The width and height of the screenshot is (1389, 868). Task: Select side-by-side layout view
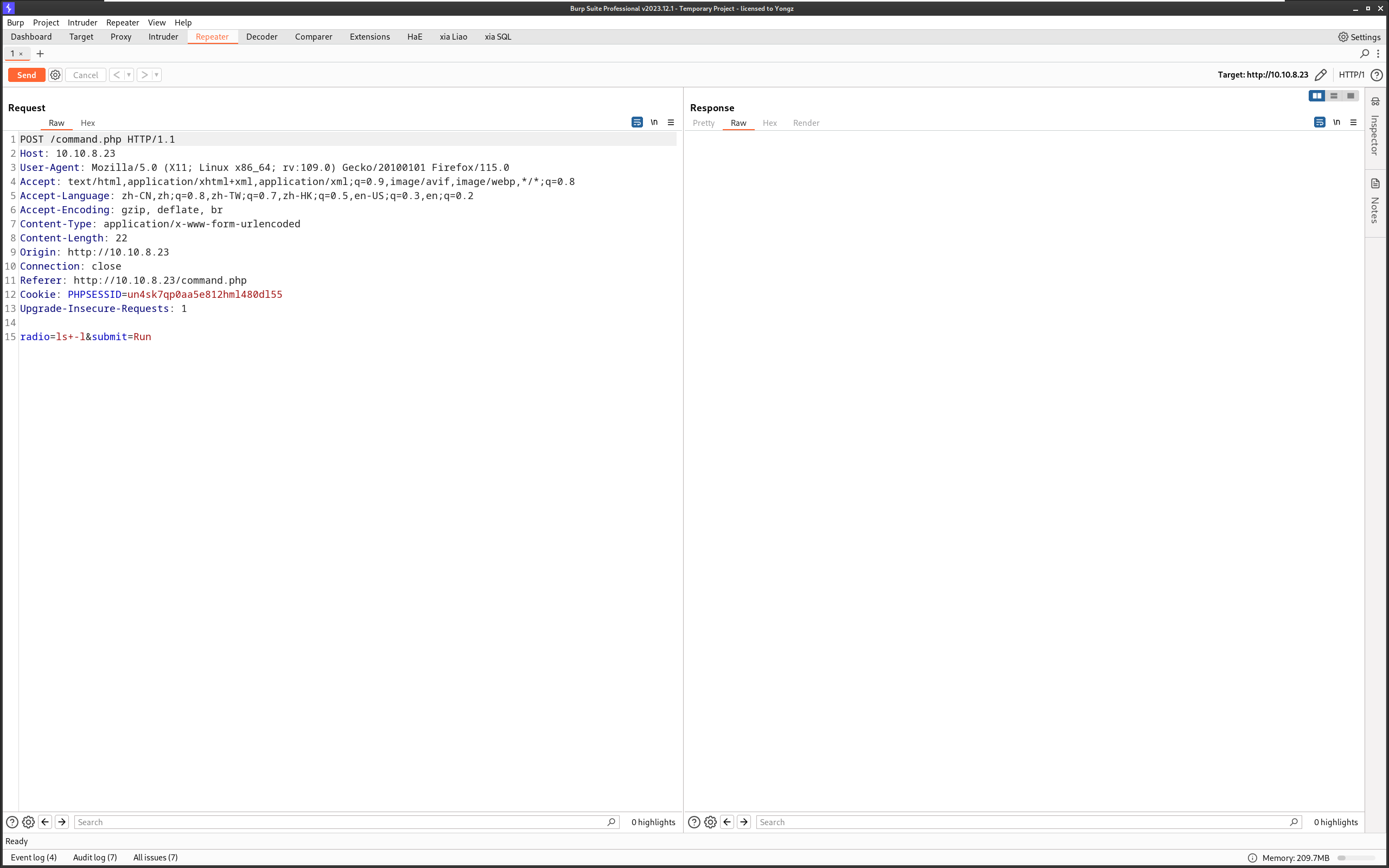[x=1317, y=96]
